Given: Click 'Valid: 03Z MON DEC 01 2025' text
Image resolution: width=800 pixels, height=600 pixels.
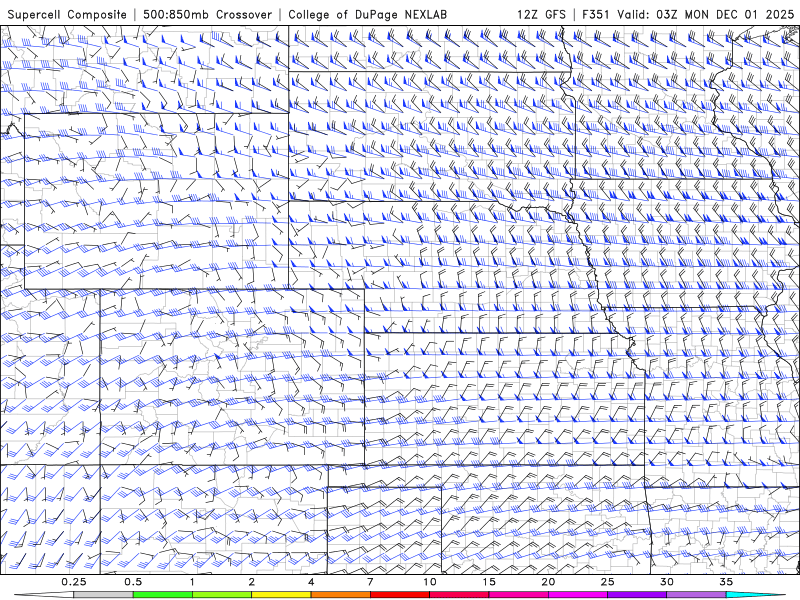Looking at the screenshot, I should point(706,14).
